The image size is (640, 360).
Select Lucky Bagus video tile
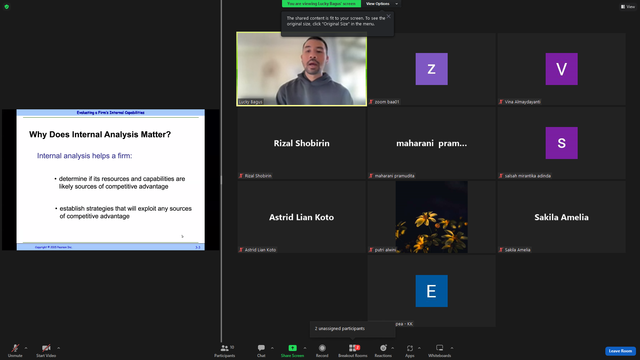click(x=302, y=69)
